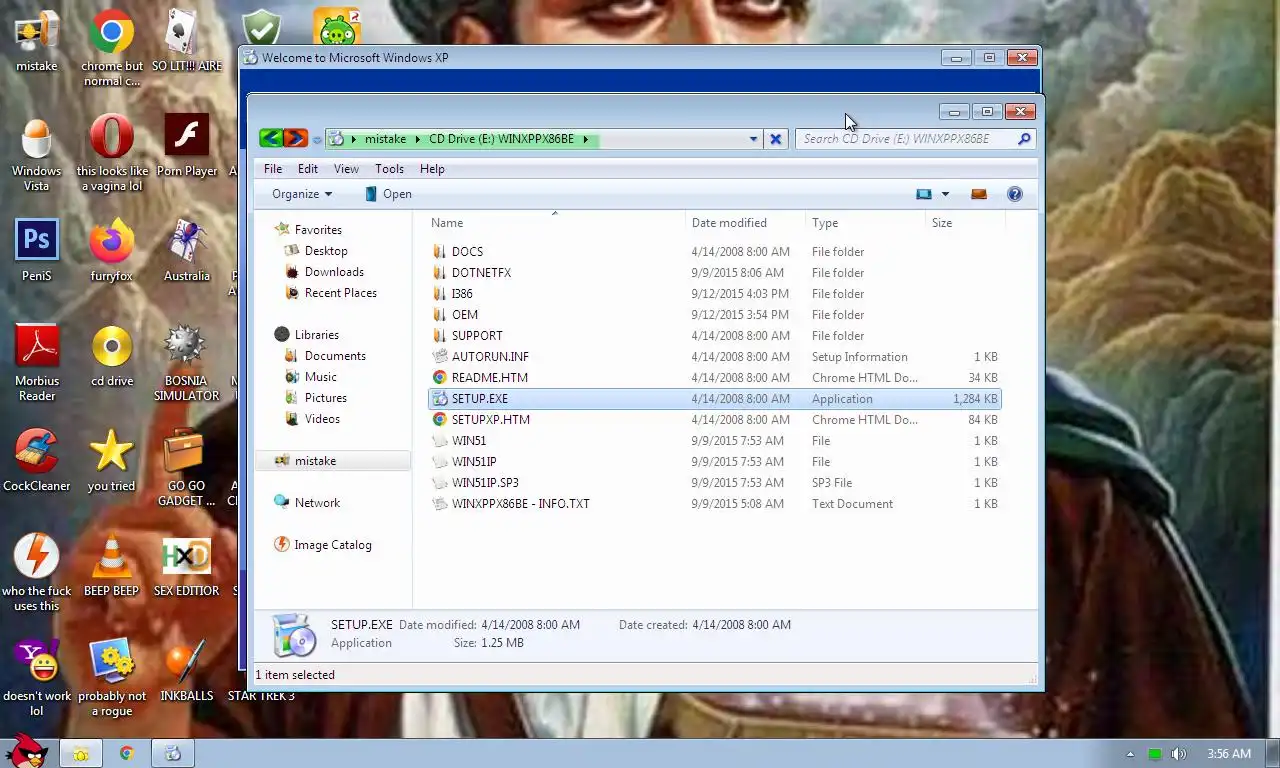Click the Explorer folder taskbar button
Screen dimensions: 1280x768
click(80, 753)
